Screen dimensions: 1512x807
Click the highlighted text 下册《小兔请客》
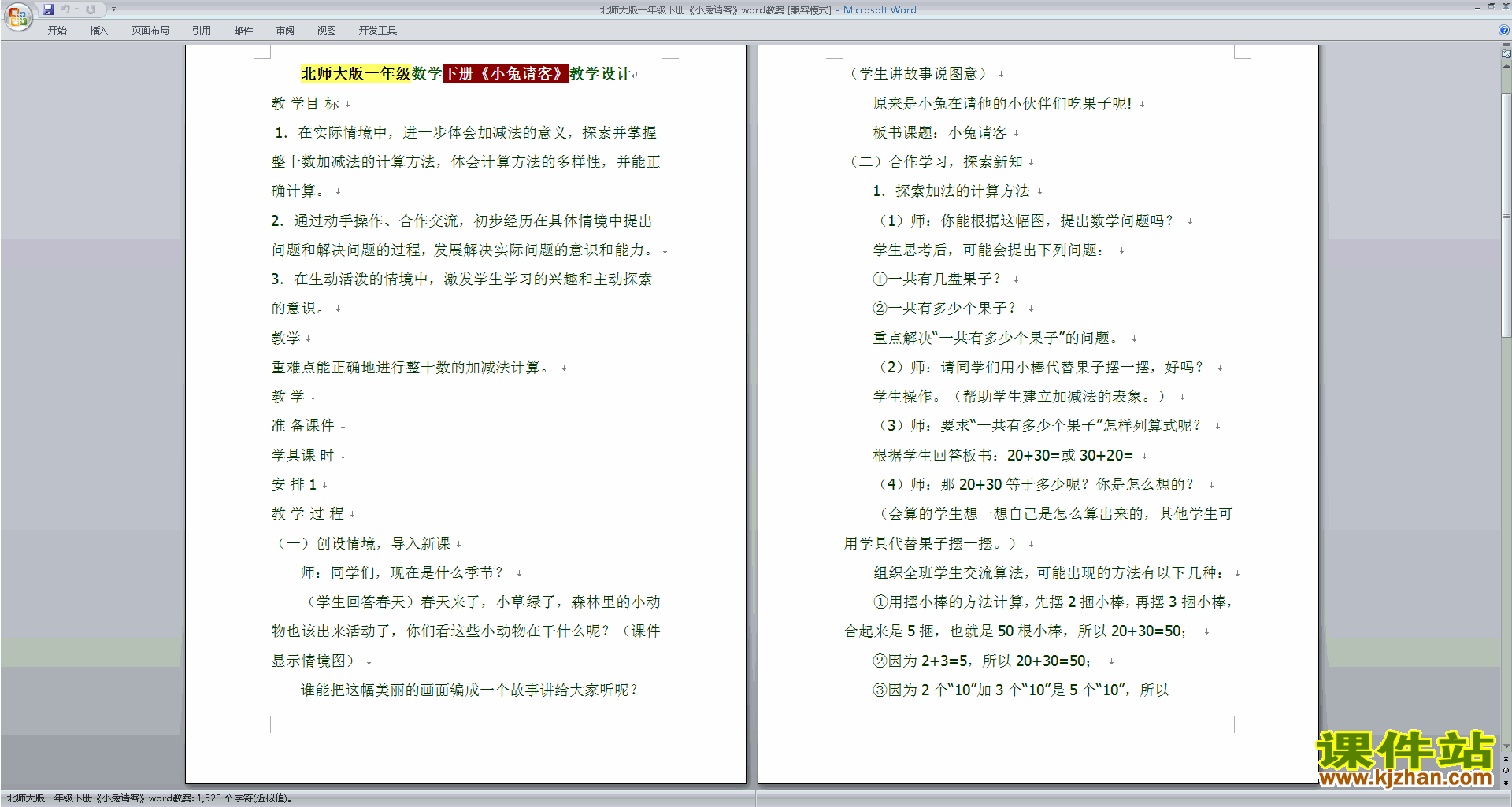click(x=505, y=73)
